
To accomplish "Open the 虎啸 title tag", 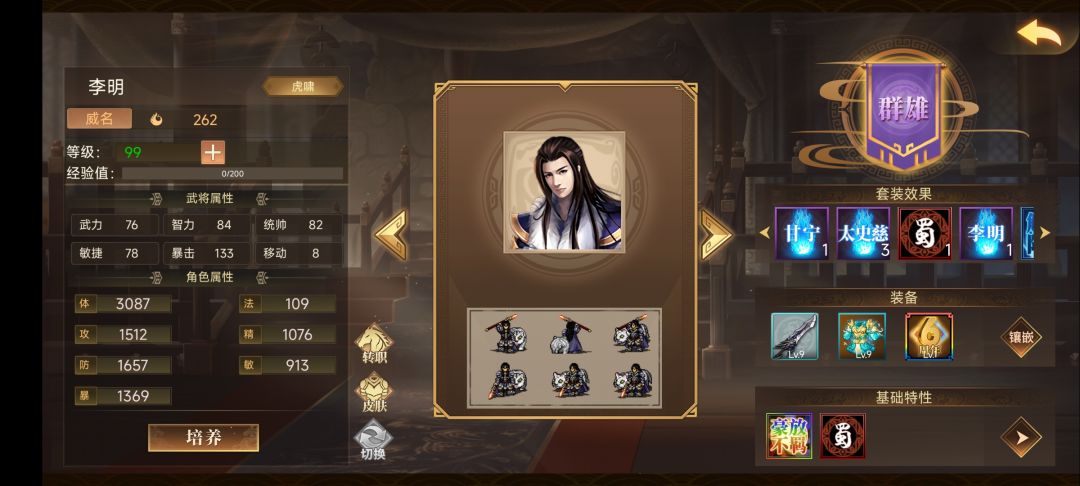I will click(302, 86).
